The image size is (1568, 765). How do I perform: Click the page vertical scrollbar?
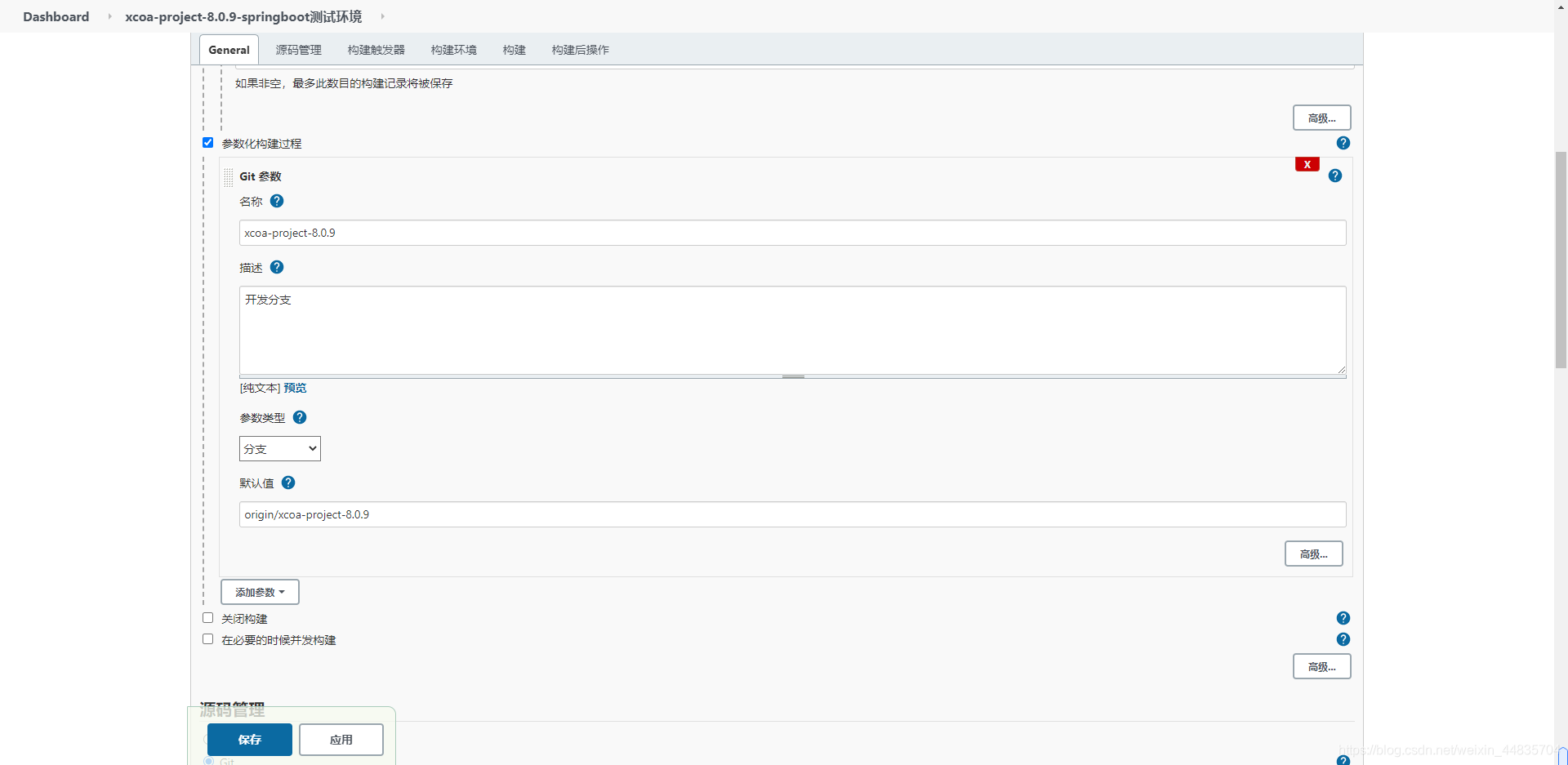1561,260
